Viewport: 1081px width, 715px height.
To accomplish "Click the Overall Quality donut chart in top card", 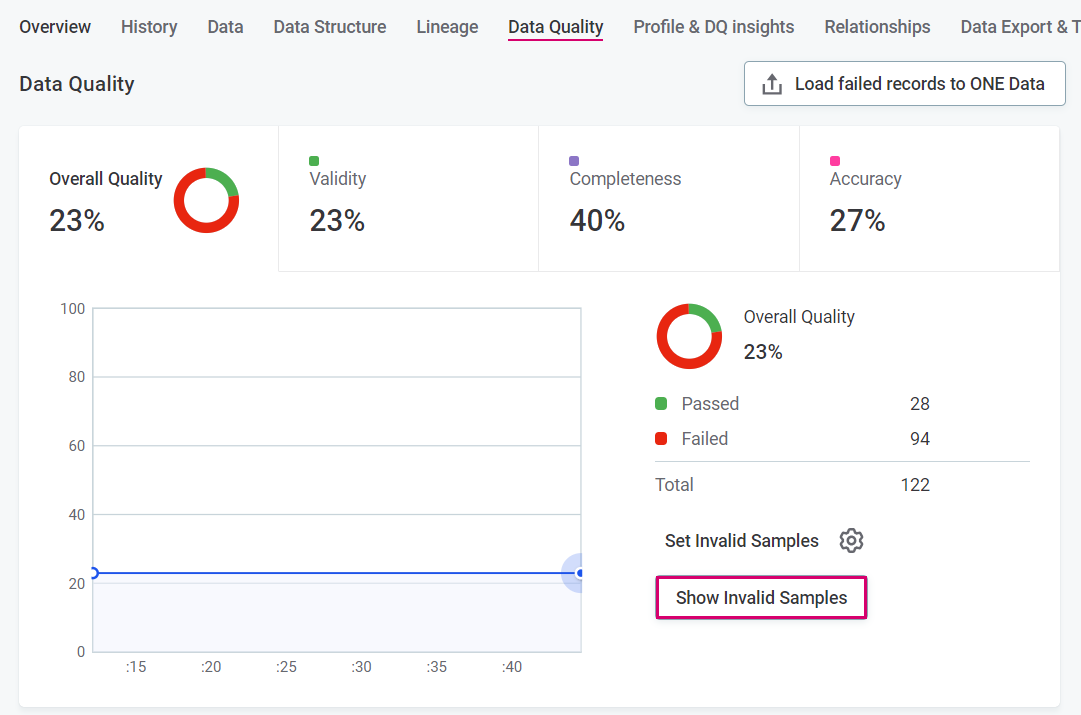I will tap(206, 201).
